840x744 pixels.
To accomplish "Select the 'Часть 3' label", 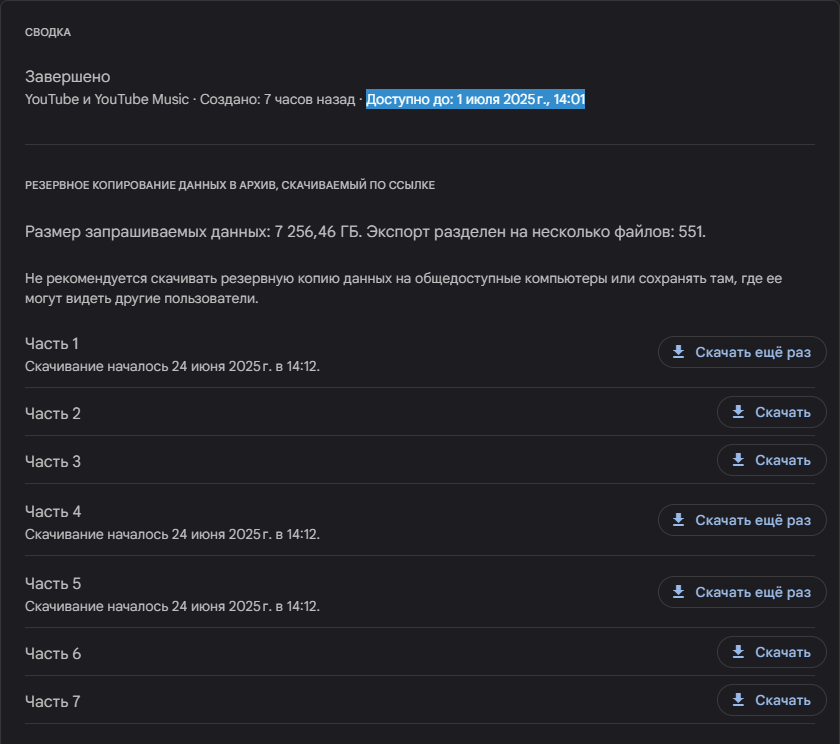I will click(53, 462).
